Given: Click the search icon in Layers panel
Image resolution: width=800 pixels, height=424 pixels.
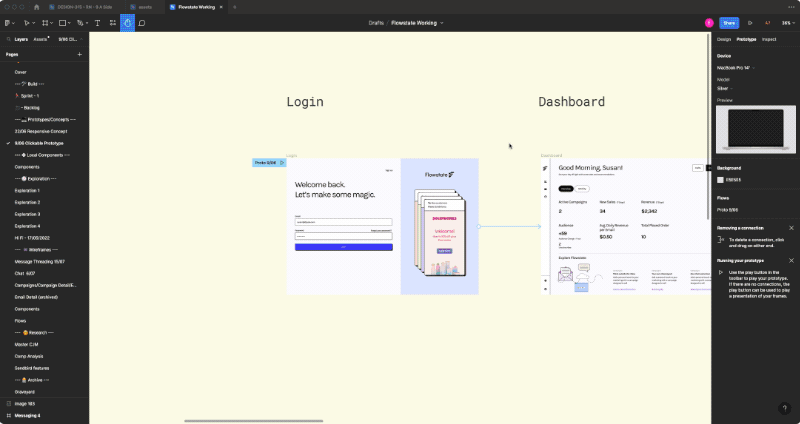Looking at the screenshot, I should coord(9,39).
